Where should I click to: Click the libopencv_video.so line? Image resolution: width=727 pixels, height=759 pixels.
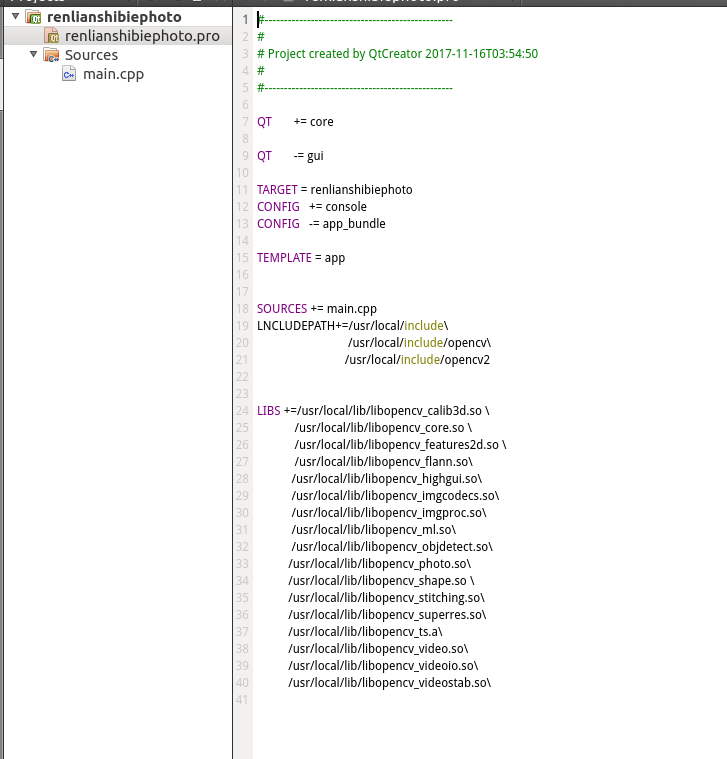pos(379,649)
